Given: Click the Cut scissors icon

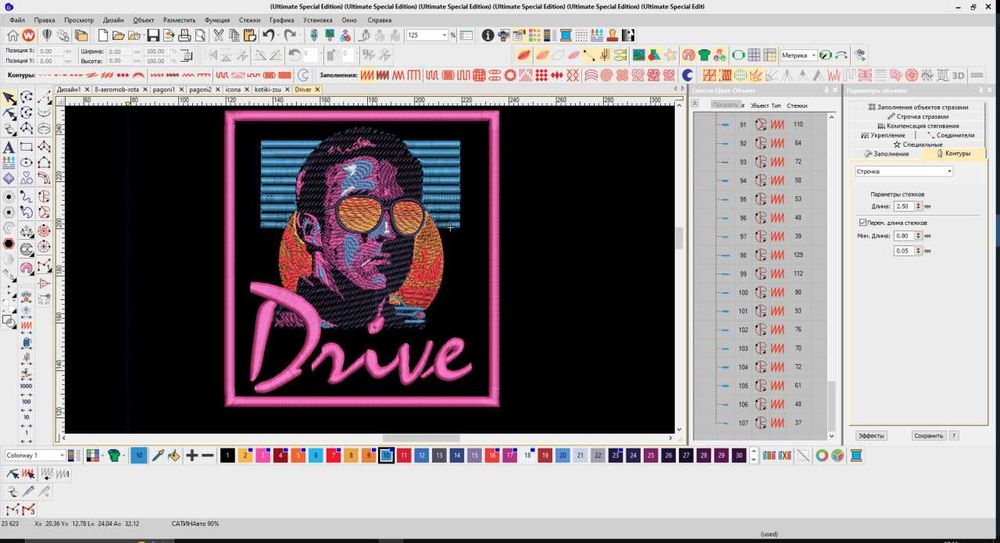Looking at the screenshot, I should 218,36.
